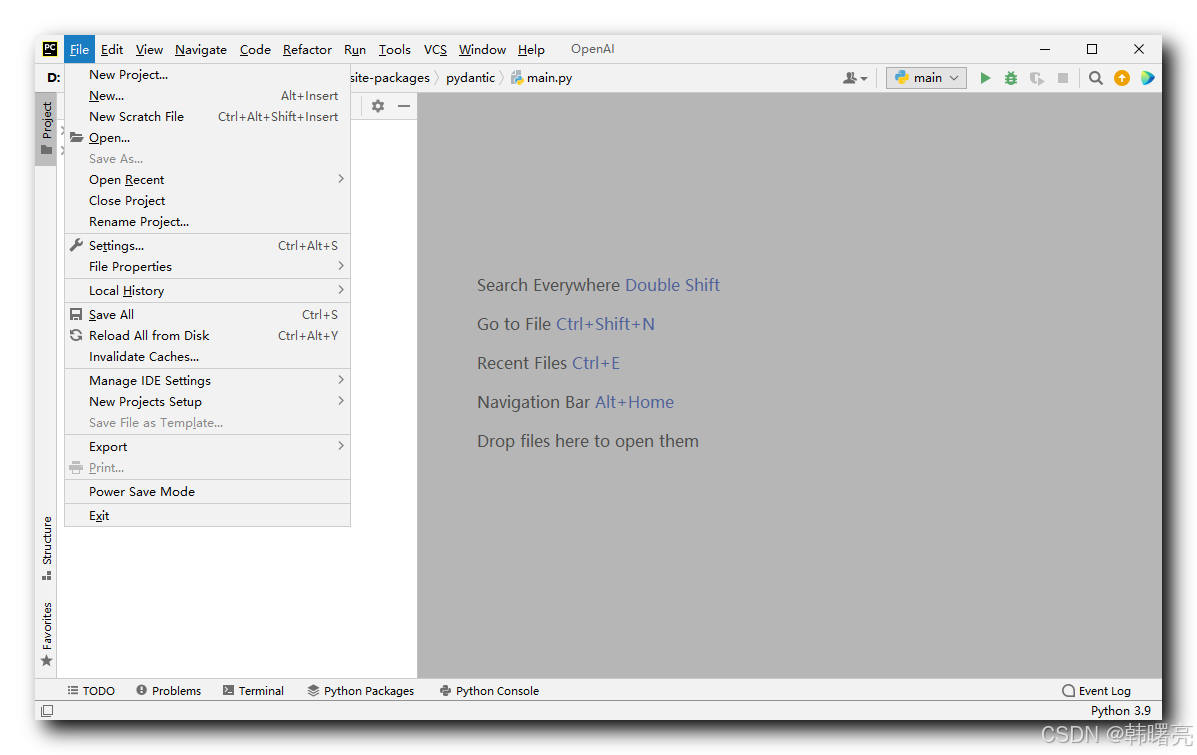Click the printer icon next to Print
Viewport: 1197px width, 755px height.
pos(76,467)
